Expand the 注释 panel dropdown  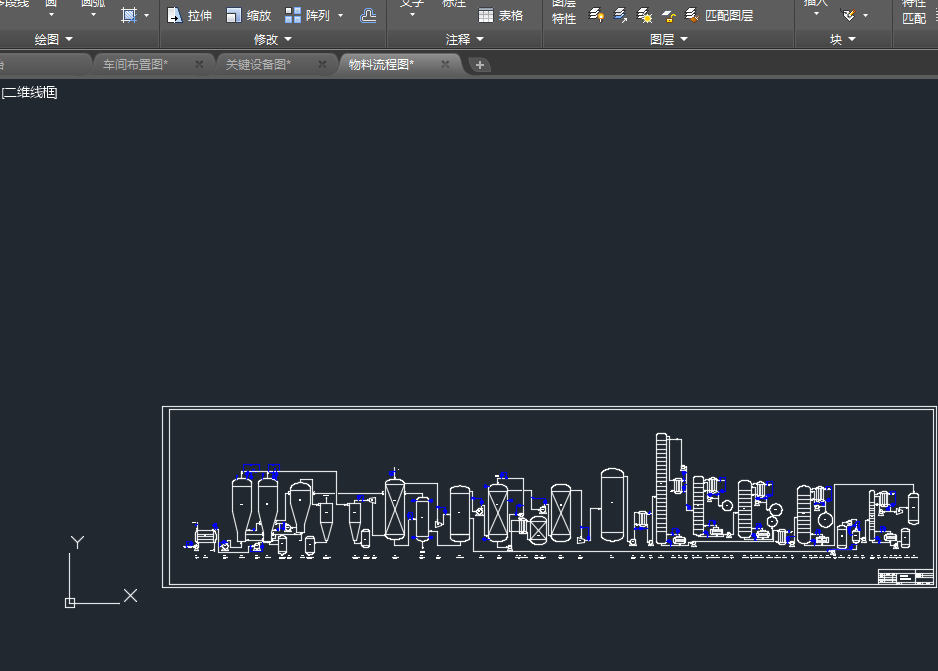(x=464, y=39)
